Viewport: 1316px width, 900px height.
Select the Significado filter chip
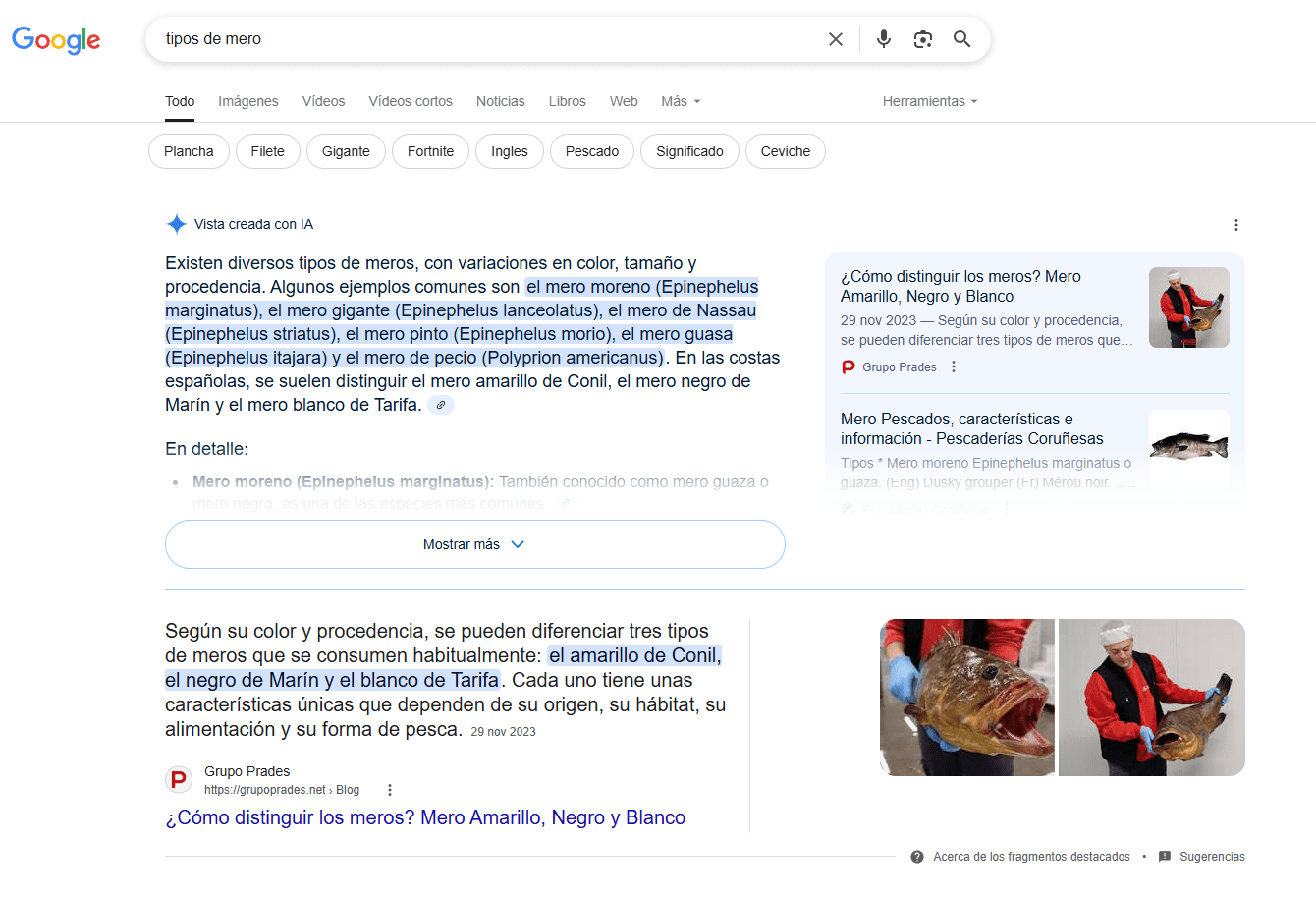coord(689,151)
